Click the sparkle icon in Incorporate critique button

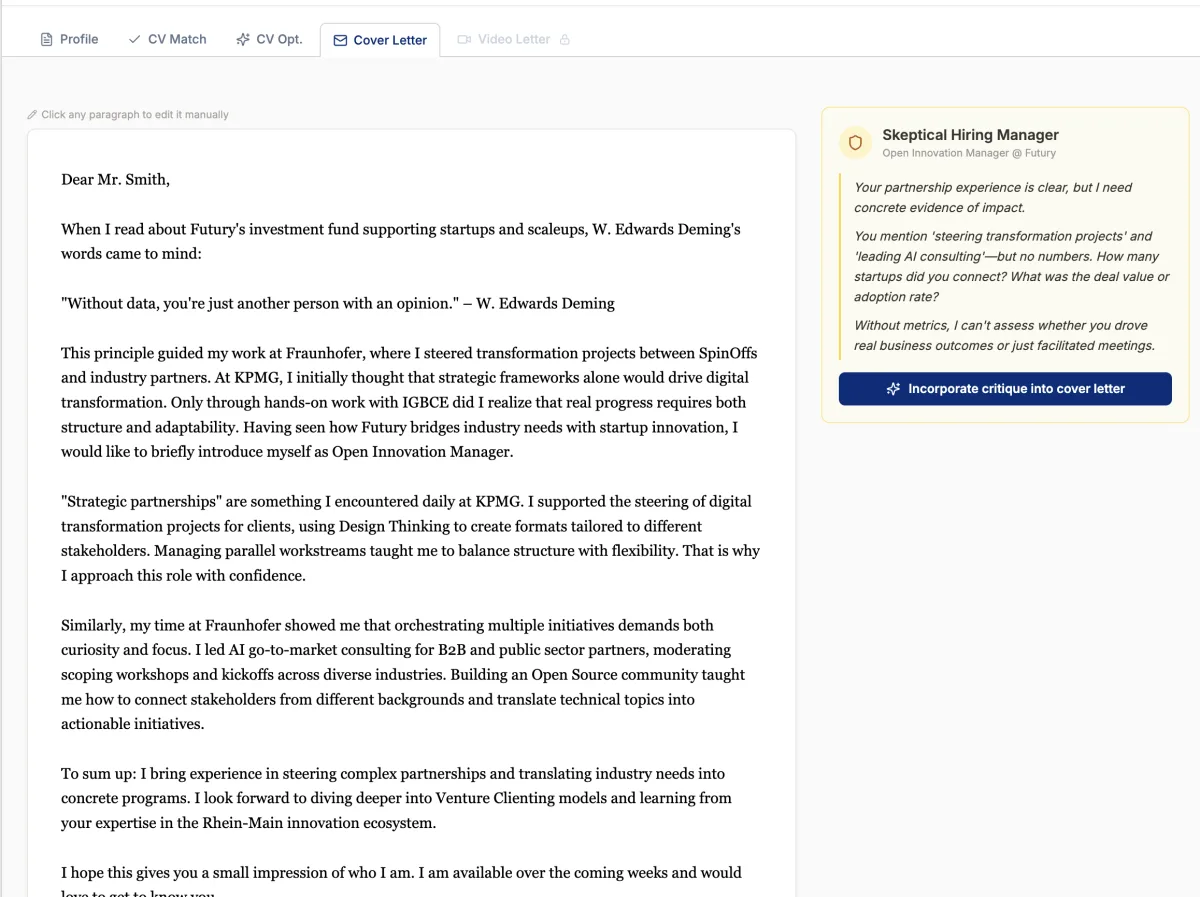tap(893, 389)
